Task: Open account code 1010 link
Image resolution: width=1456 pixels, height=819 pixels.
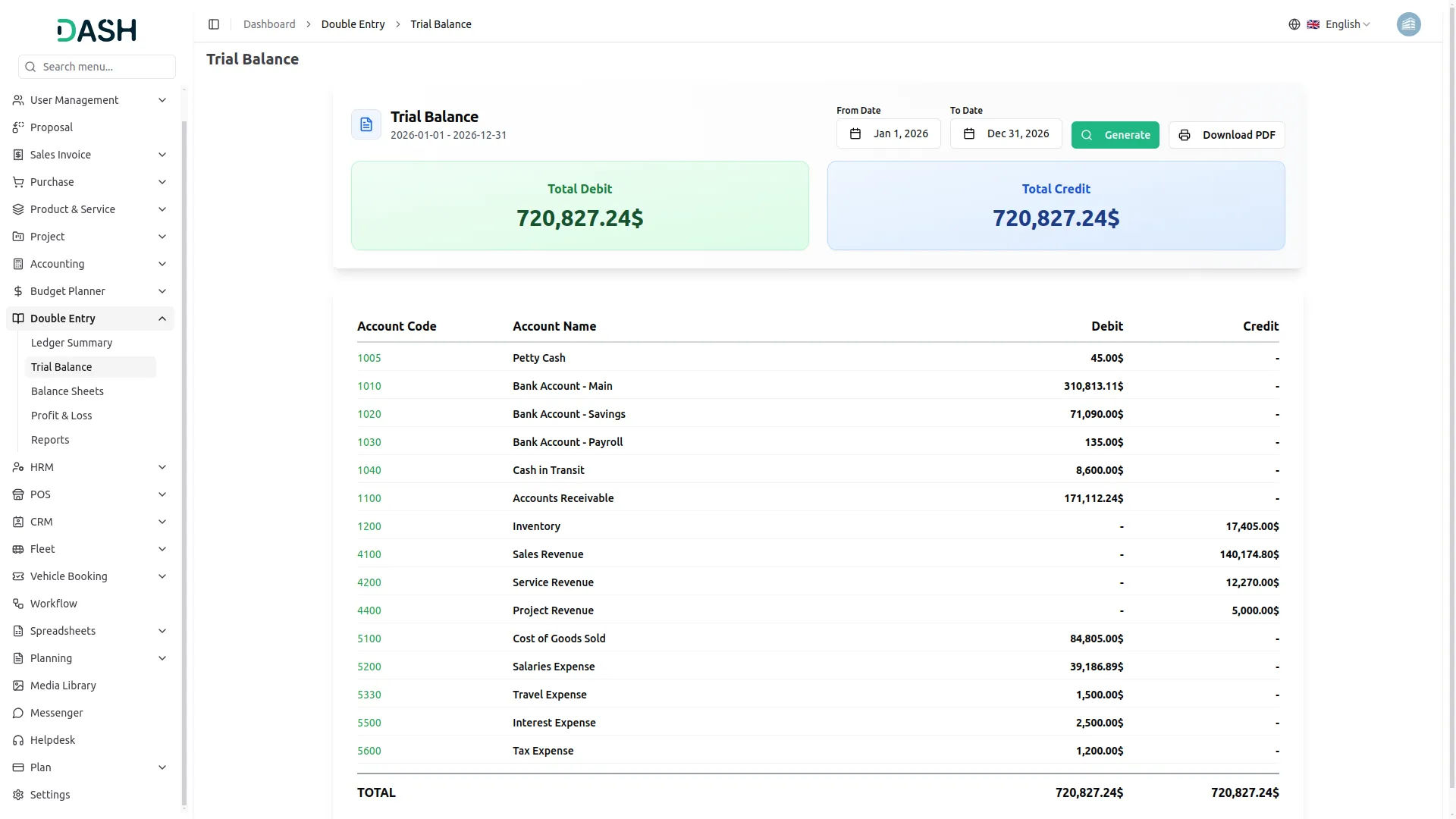Action: pyautogui.click(x=369, y=386)
